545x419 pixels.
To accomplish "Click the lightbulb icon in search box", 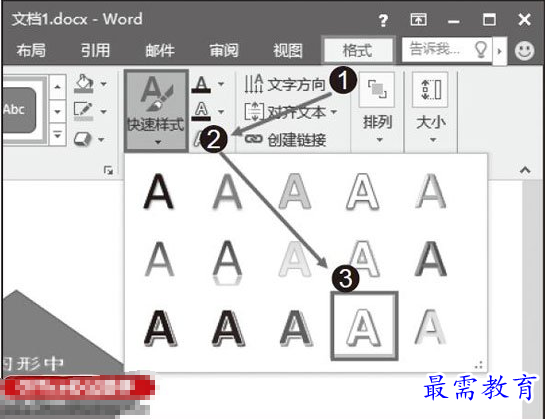I will 481,49.
